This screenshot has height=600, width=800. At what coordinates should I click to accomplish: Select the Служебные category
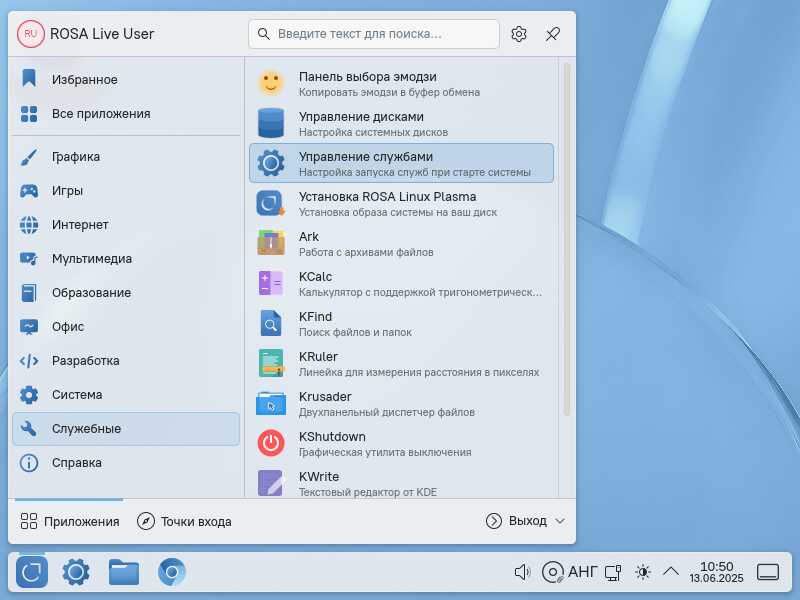click(126, 429)
